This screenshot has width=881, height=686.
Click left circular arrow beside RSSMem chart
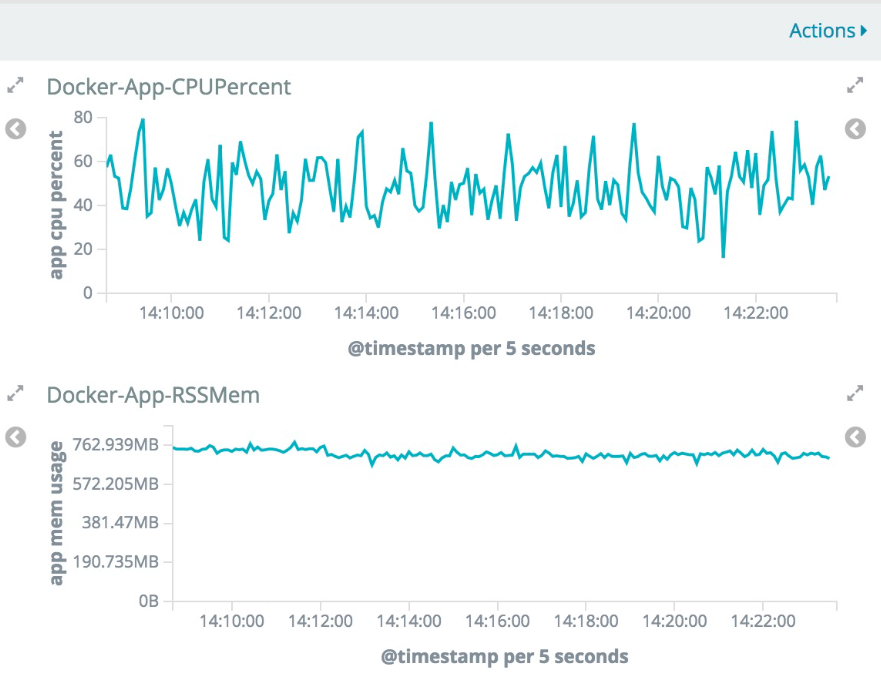tap(15, 437)
